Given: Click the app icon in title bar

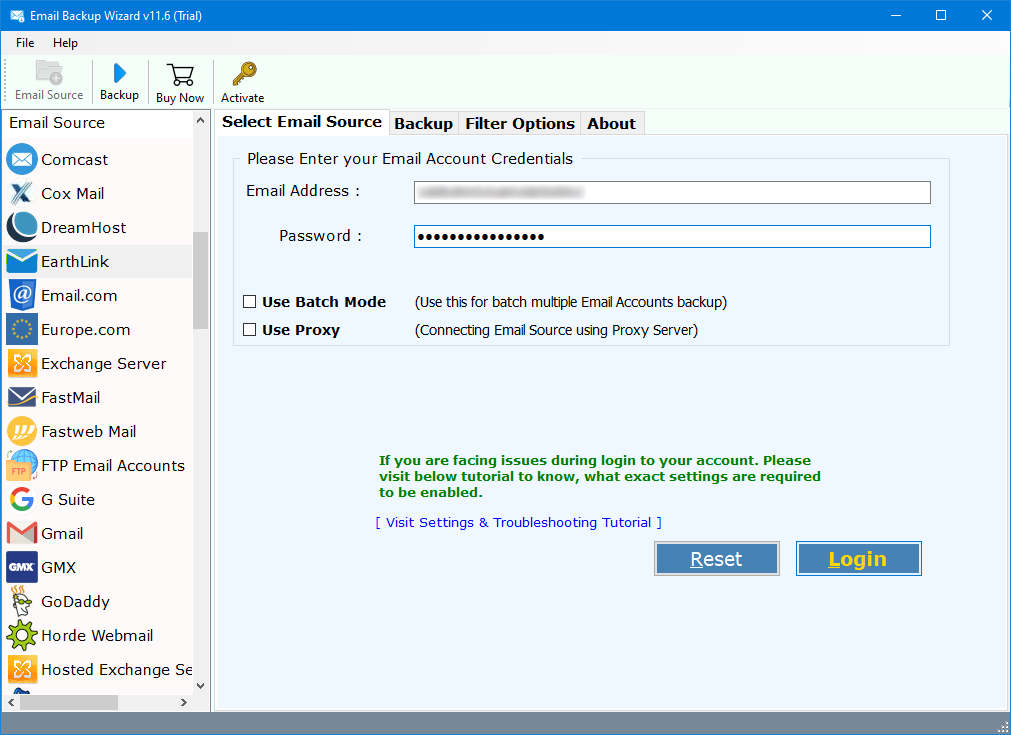Looking at the screenshot, I should click(17, 15).
